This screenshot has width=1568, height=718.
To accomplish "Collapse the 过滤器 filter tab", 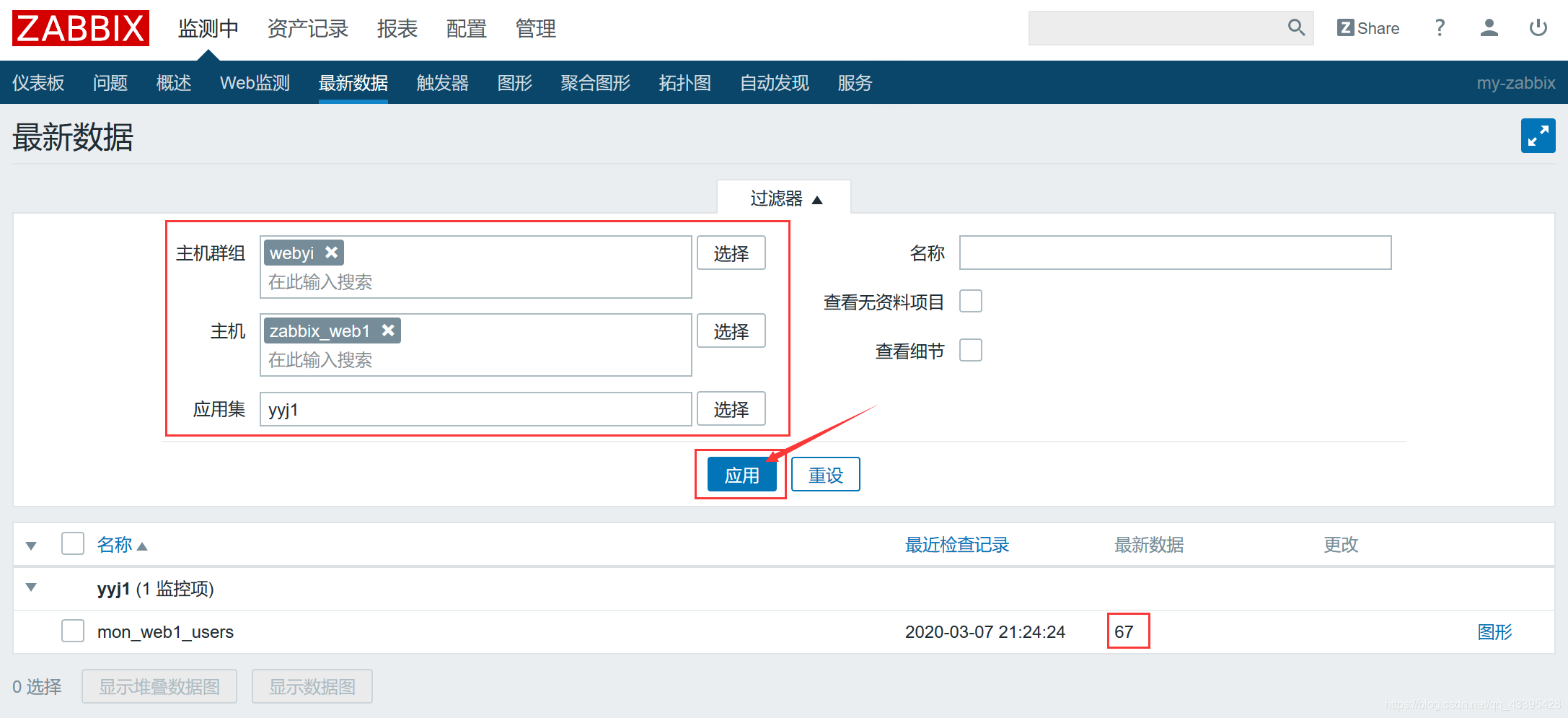I will pyautogui.click(x=785, y=198).
